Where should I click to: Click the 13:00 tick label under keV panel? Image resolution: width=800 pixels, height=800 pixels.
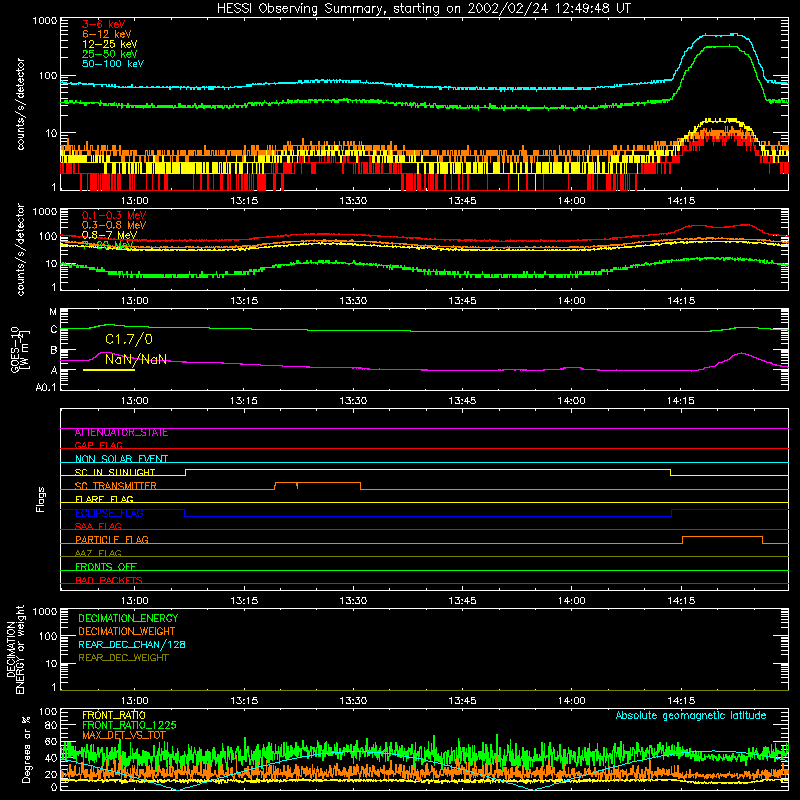point(135,201)
